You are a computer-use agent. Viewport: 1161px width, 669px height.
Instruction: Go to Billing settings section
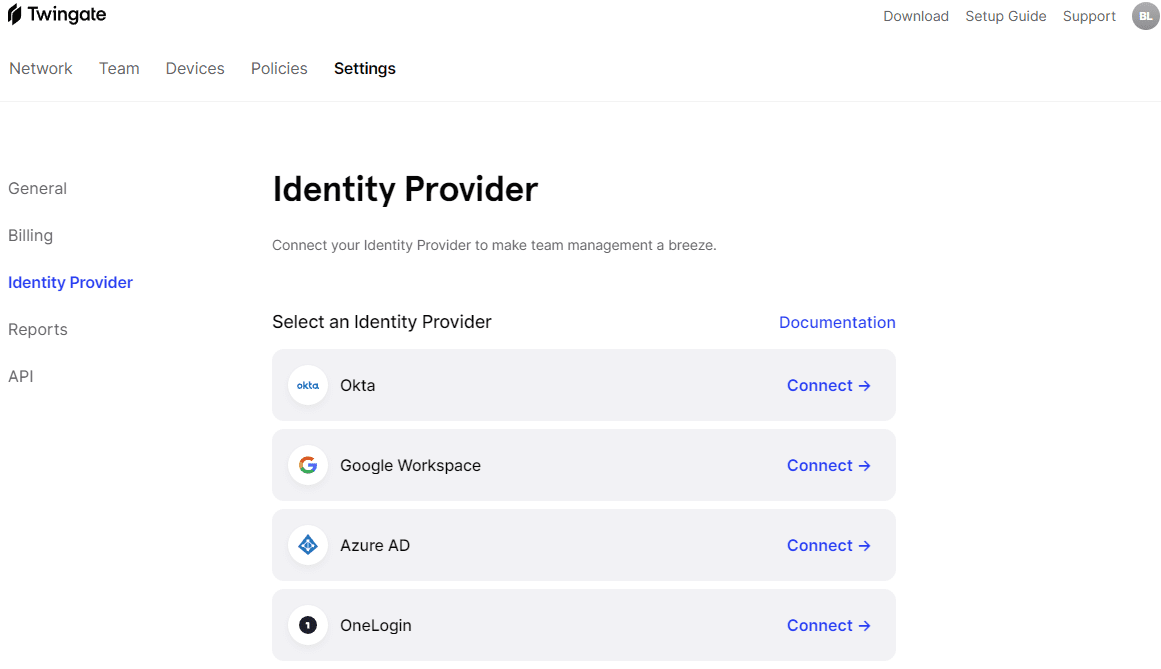click(x=30, y=235)
